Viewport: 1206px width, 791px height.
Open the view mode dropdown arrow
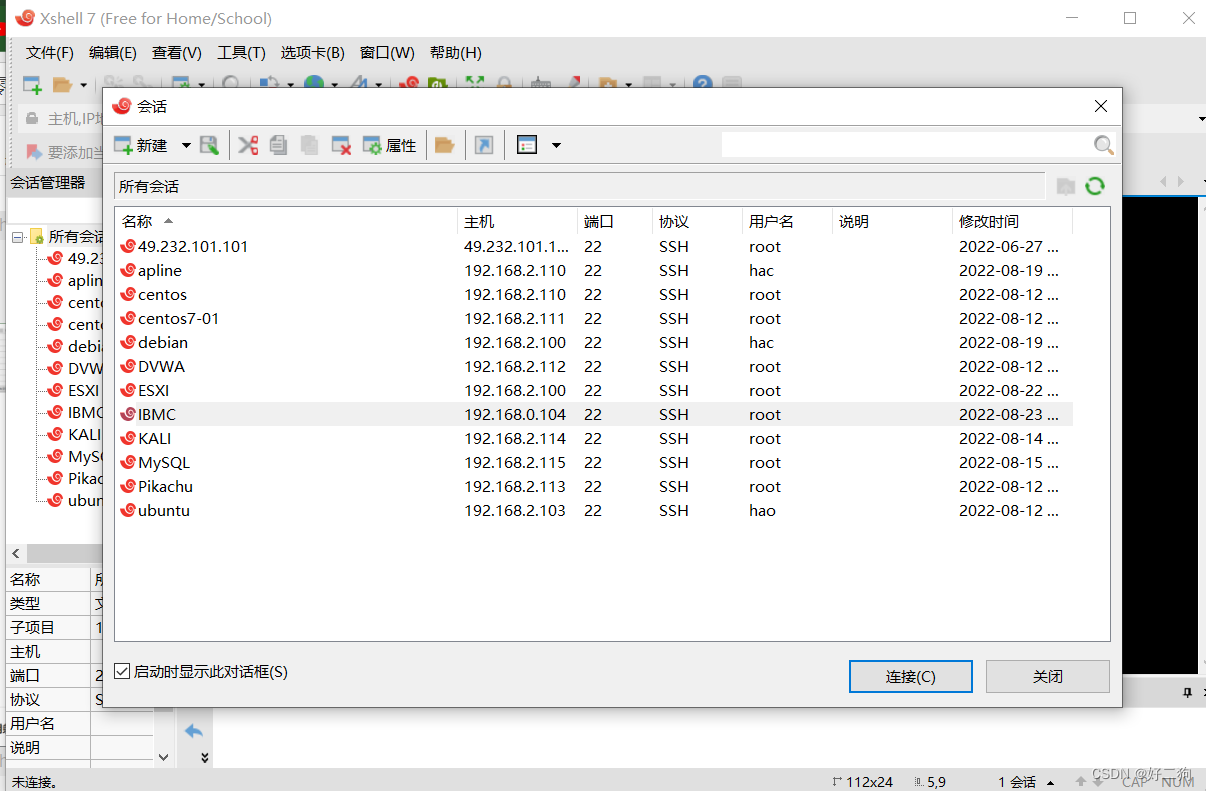click(x=556, y=146)
